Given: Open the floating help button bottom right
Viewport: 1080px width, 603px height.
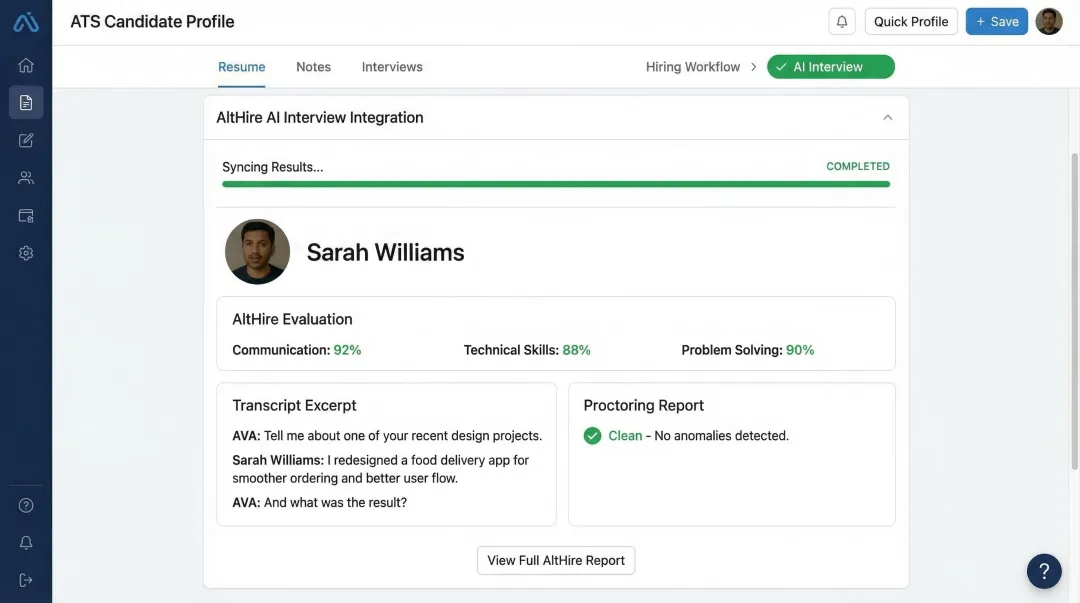Looking at the screenshot, I should coord(1044,570).
